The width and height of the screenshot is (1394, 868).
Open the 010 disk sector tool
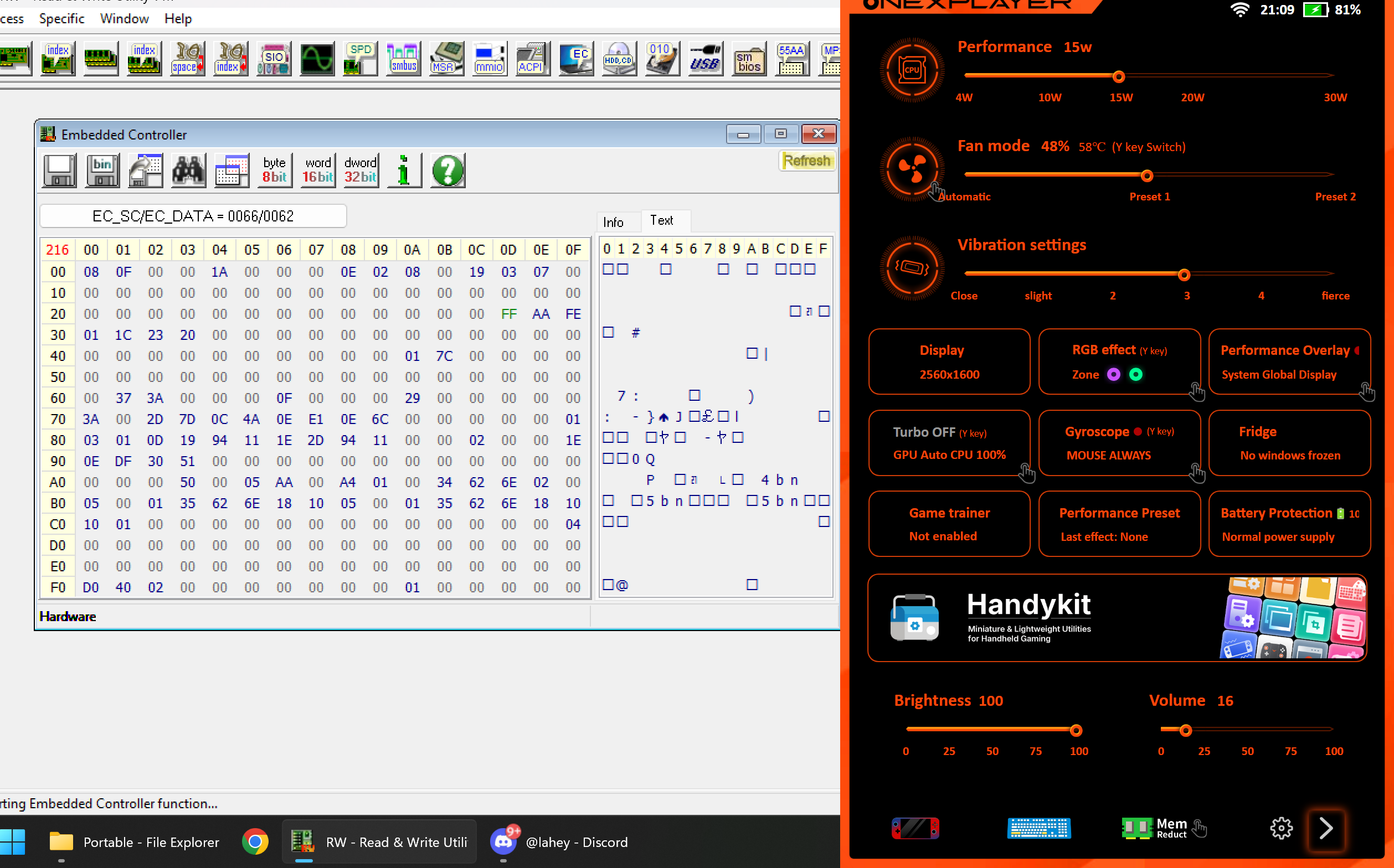(x=662, y=59)
